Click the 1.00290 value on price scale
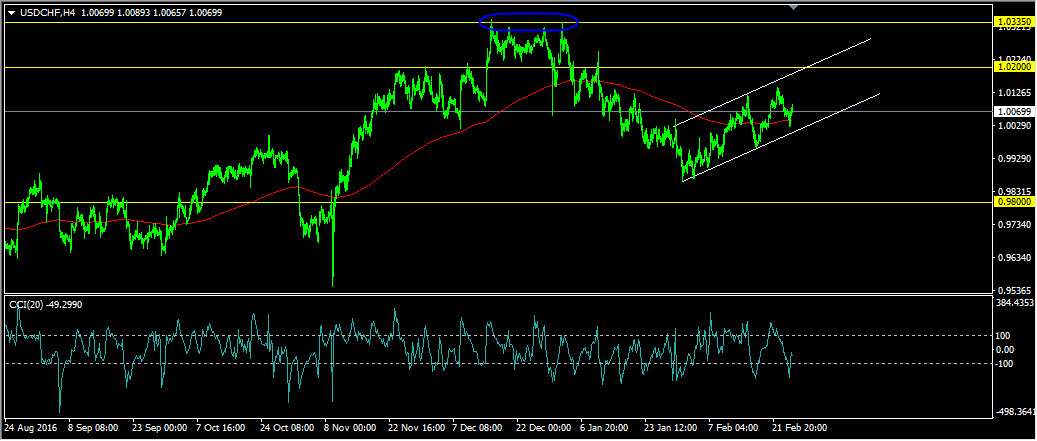Image resolution: width=1037 pixels, height=441 pixels. pyautogui.click(x=1013, y=125)
